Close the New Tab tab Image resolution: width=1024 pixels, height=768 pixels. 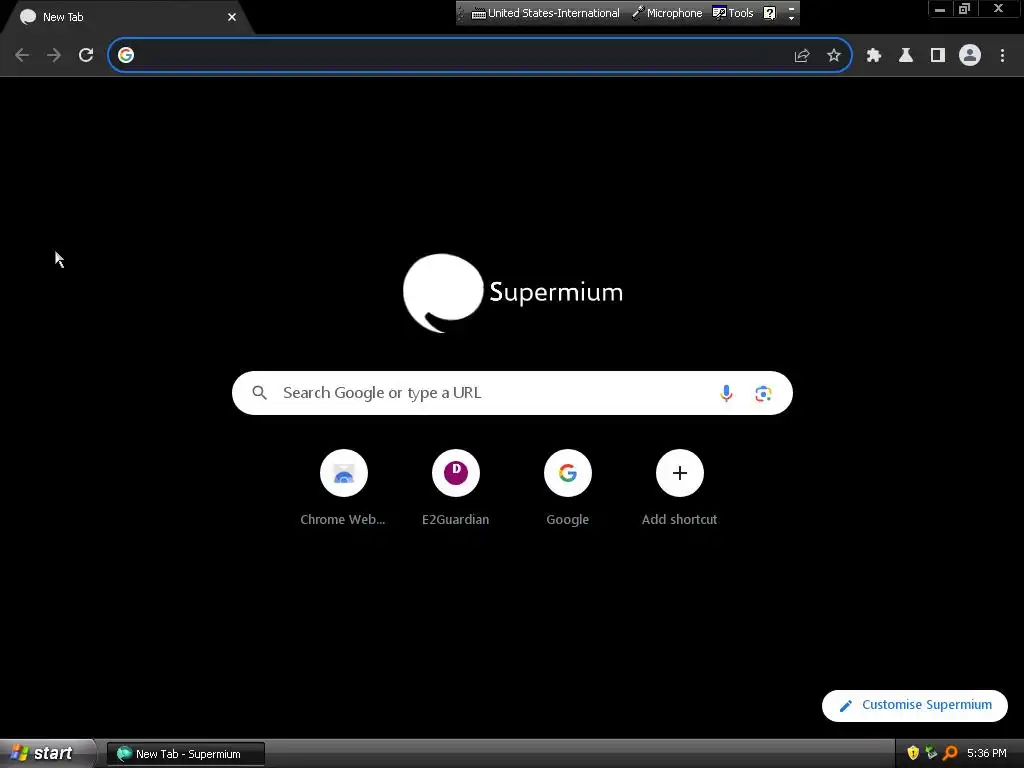(x=232, y=17)
